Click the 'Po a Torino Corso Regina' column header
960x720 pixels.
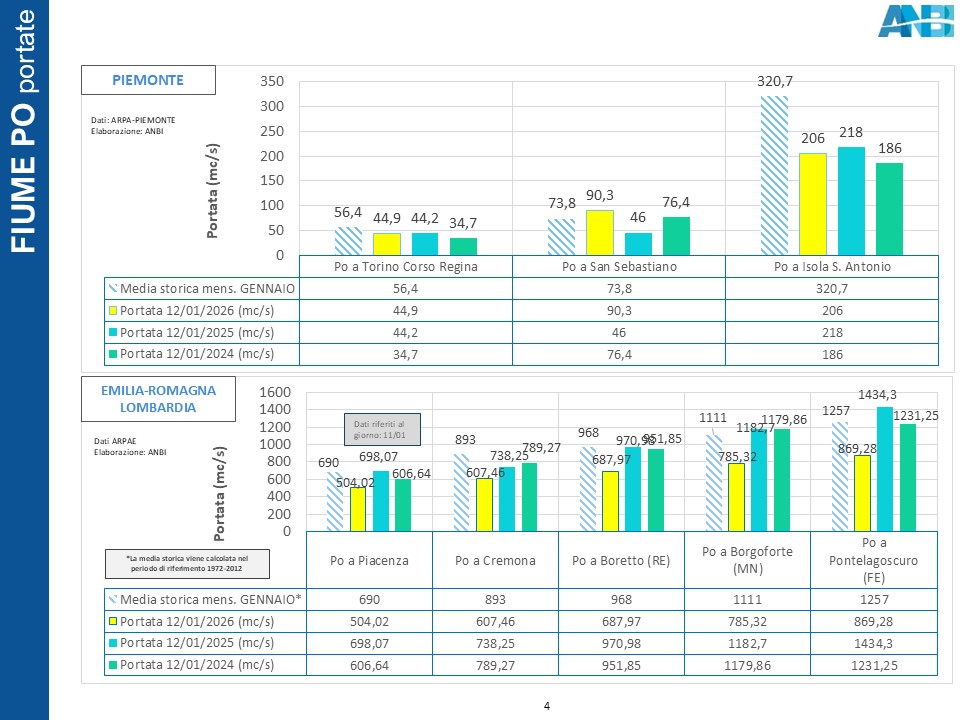(406, 266)
